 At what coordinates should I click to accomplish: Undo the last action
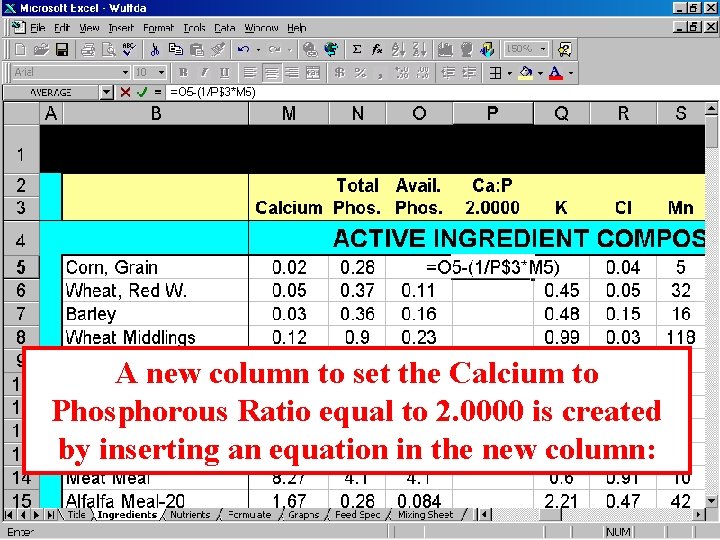[243, 49]
